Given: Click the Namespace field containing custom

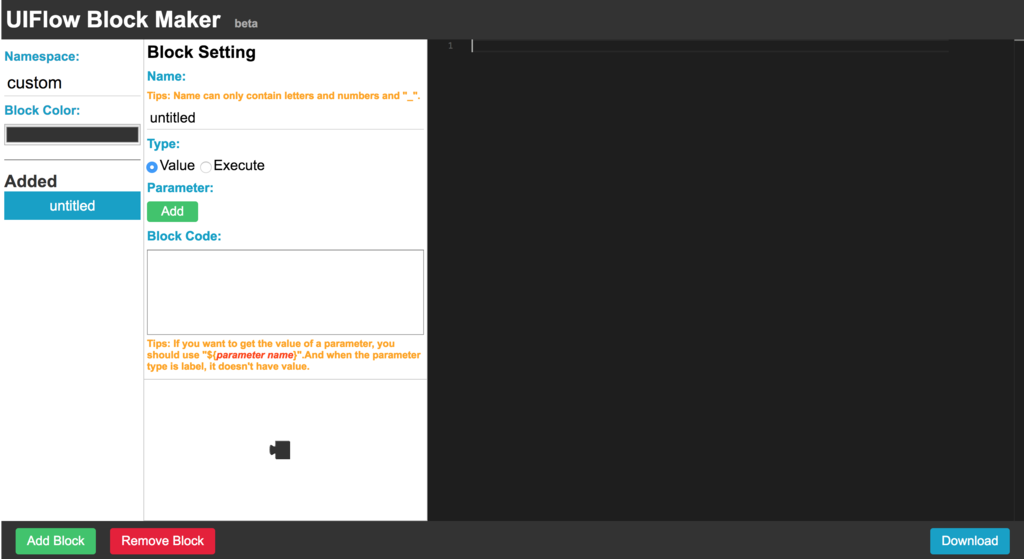Looking at the screenshot, I should point(72,83).
